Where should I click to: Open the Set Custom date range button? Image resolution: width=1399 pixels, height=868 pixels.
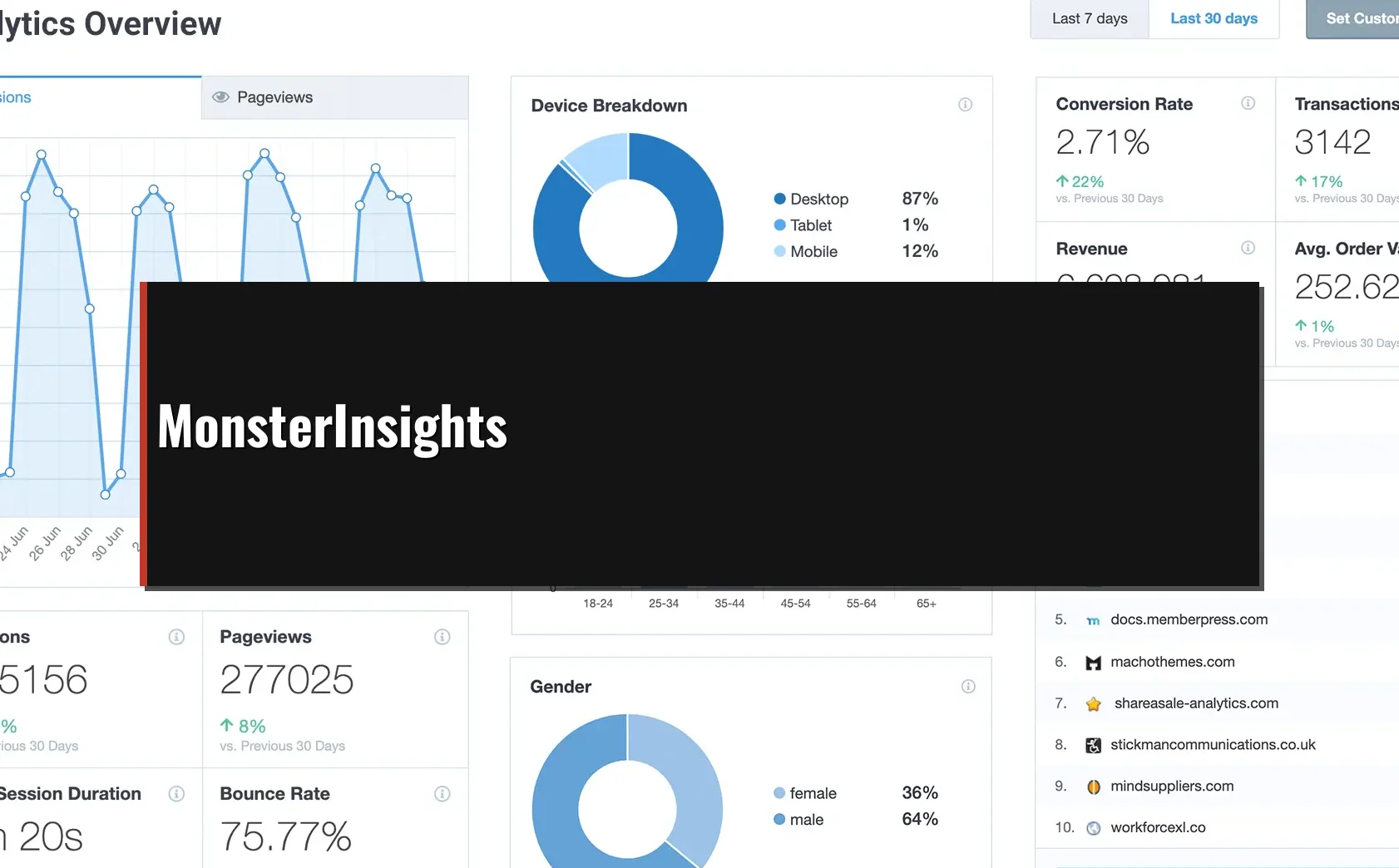(x=1356, y=18)
